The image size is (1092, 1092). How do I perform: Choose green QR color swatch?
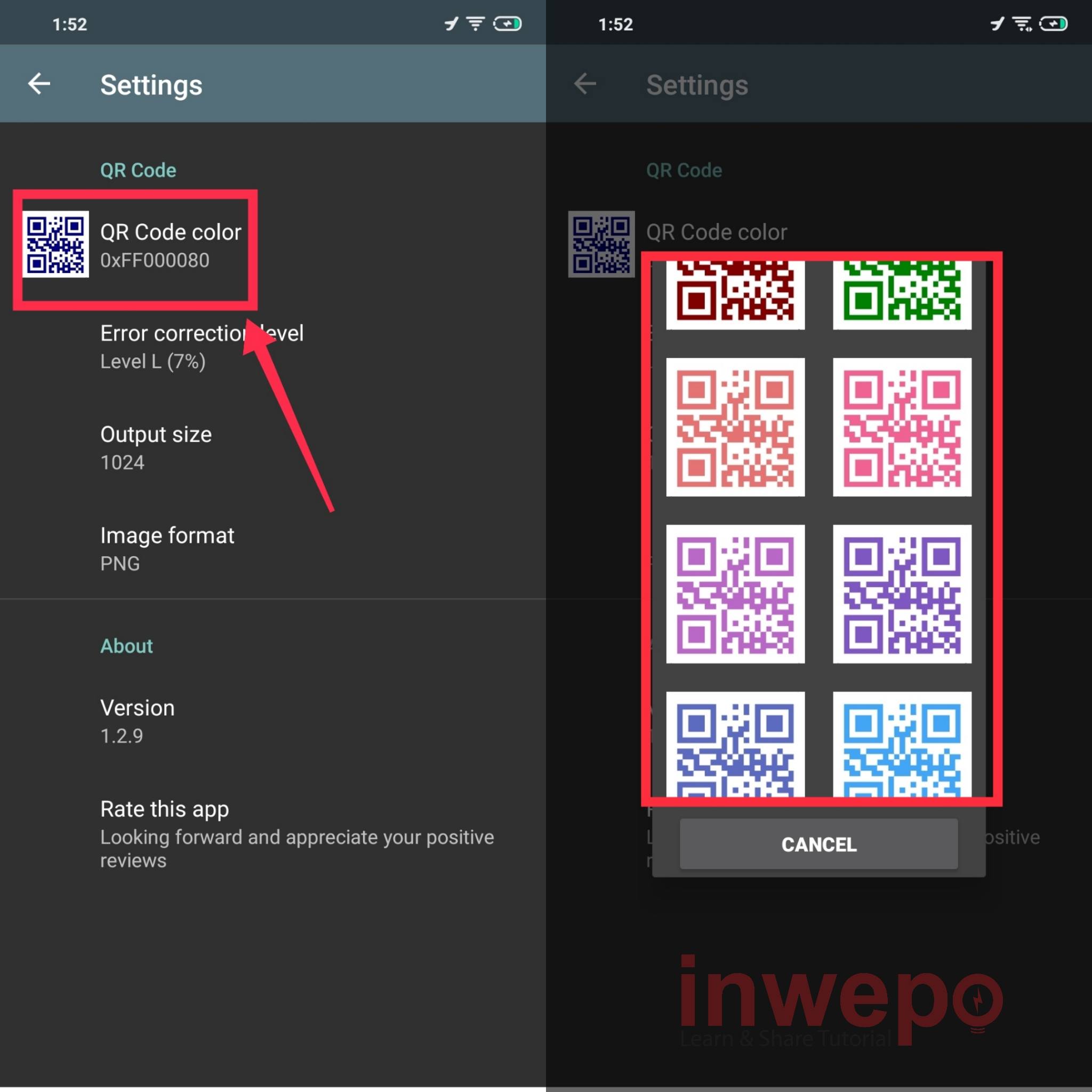click(x=902, y=294)
